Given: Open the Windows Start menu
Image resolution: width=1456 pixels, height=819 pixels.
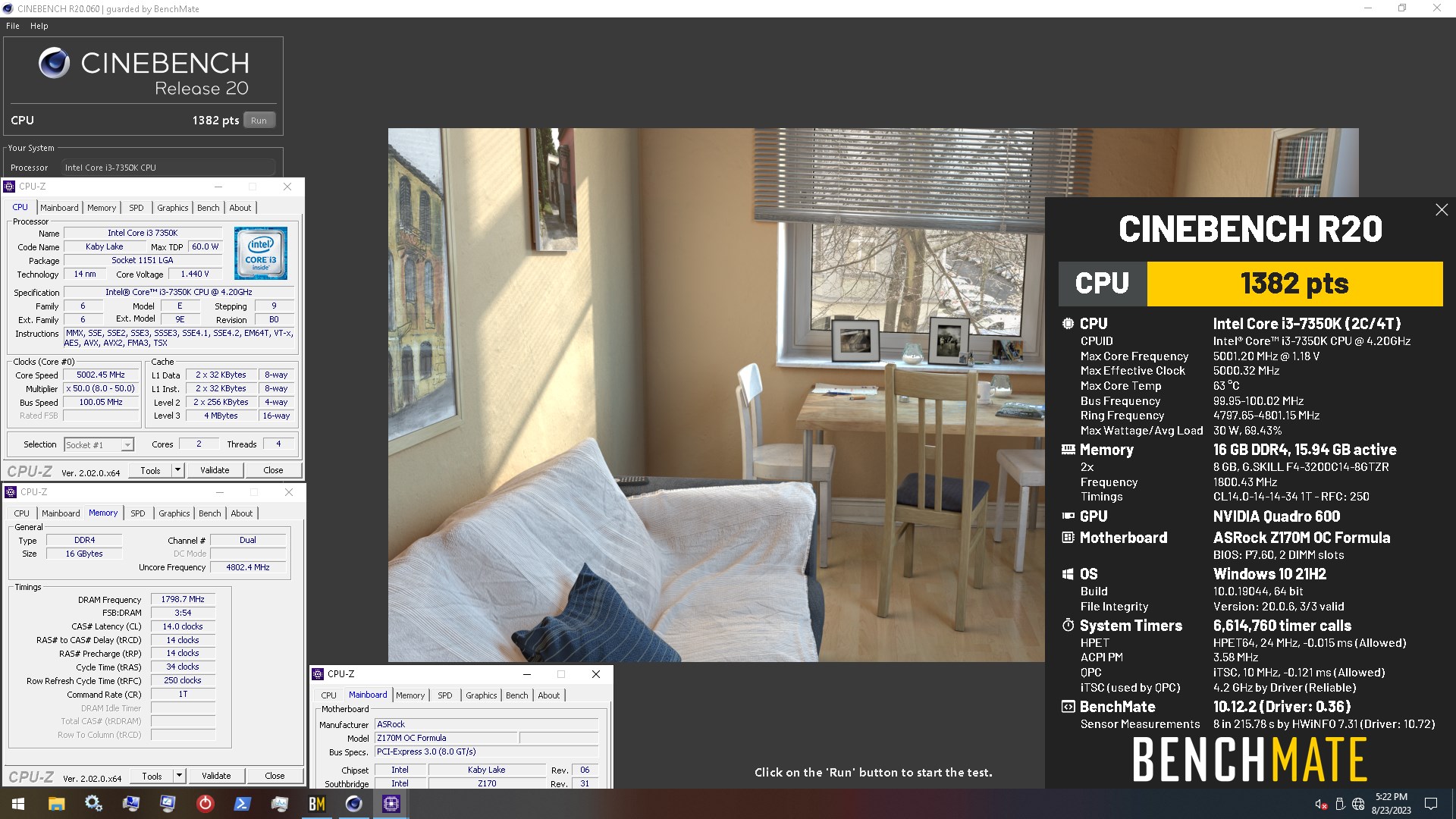Looking at the screenshot, I should [x=18, y=804].
